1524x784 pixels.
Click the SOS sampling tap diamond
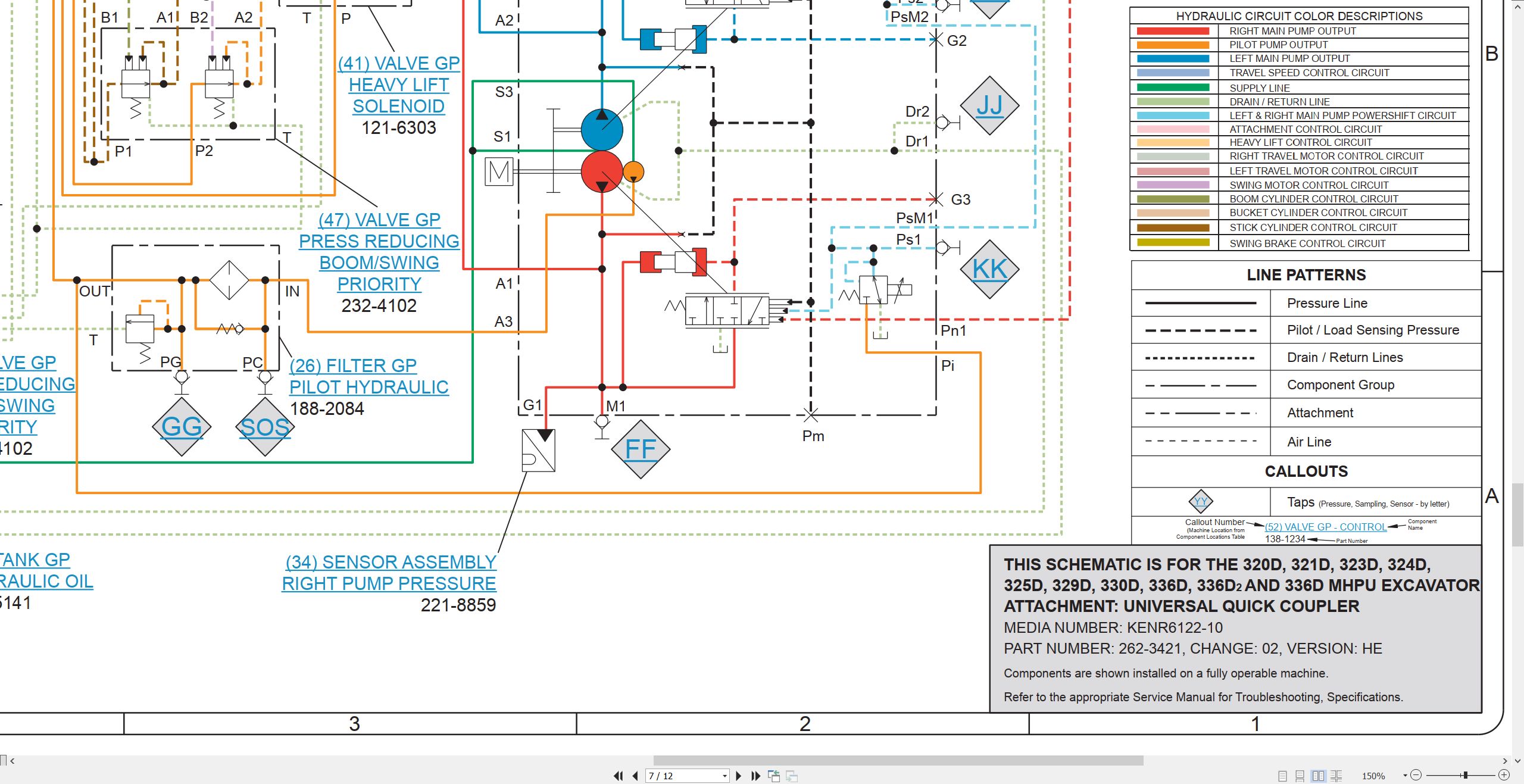click(265, 427)
